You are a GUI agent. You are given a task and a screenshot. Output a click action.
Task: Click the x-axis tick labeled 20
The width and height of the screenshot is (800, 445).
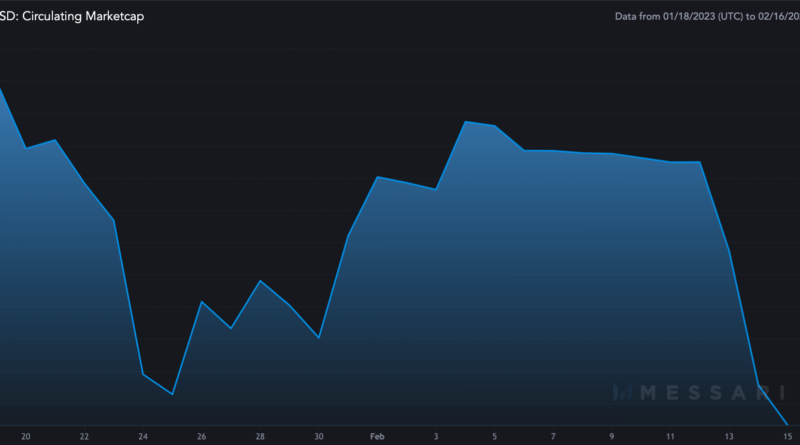point(26,436)
